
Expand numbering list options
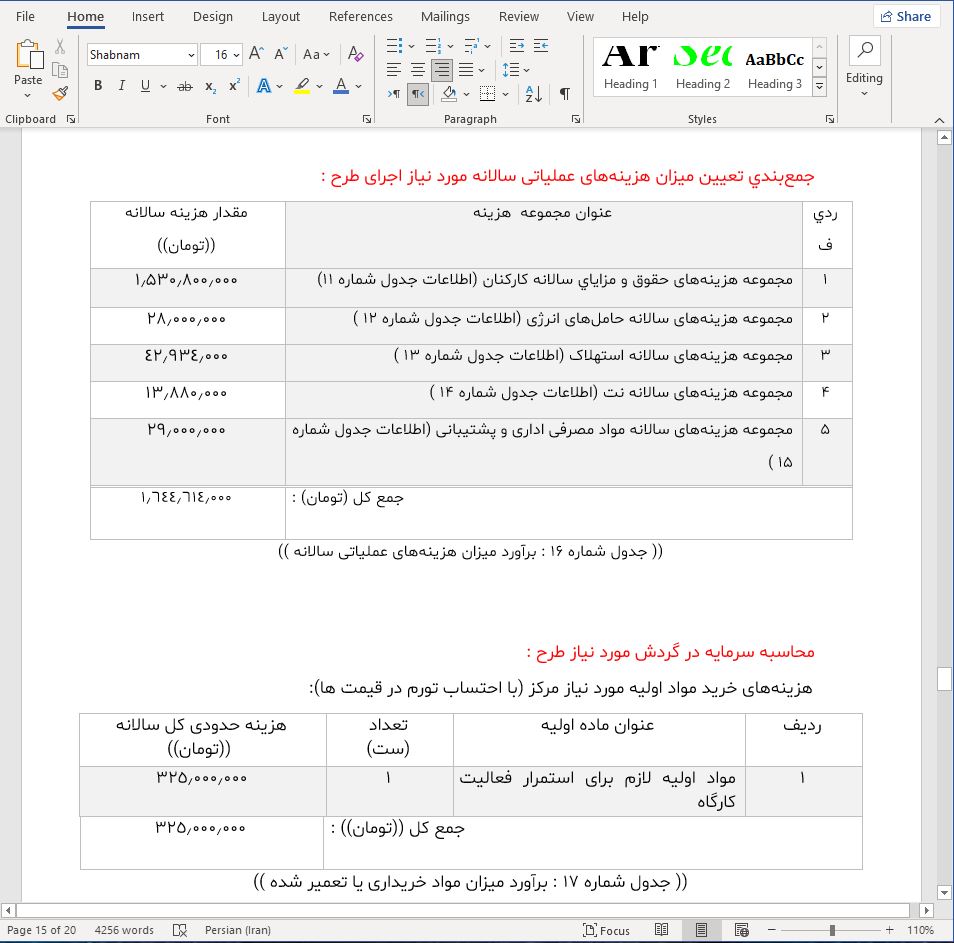[450, 46]
